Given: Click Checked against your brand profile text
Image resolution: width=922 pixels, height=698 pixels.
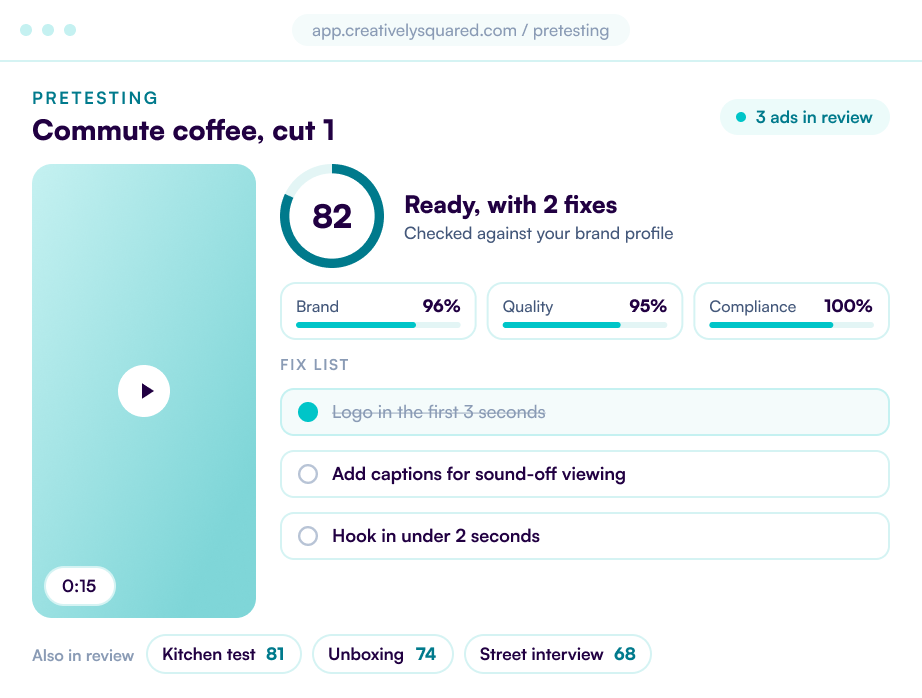Looking at the screenshot, I should [x=538, y=233].
